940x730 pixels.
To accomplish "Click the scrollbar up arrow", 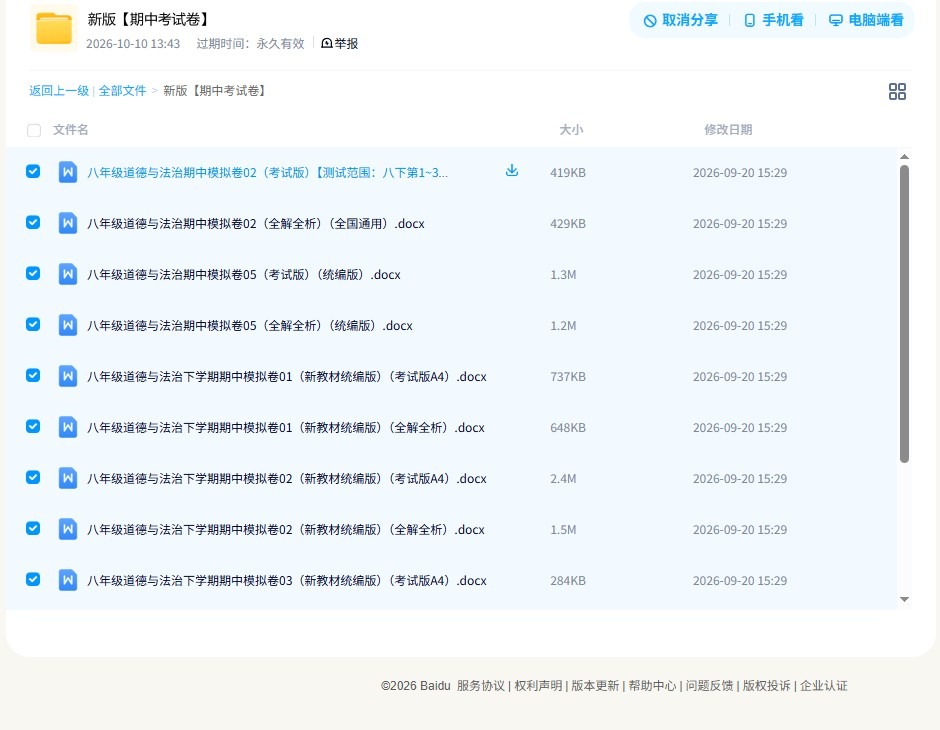I will click(x=904, y=157).
